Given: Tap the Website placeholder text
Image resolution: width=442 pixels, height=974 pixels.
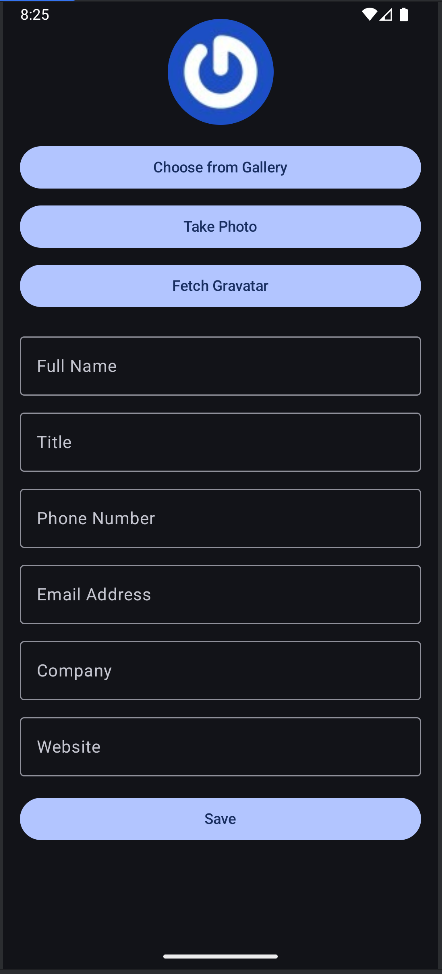Looking at the screenshot, I should click(69, 747).
